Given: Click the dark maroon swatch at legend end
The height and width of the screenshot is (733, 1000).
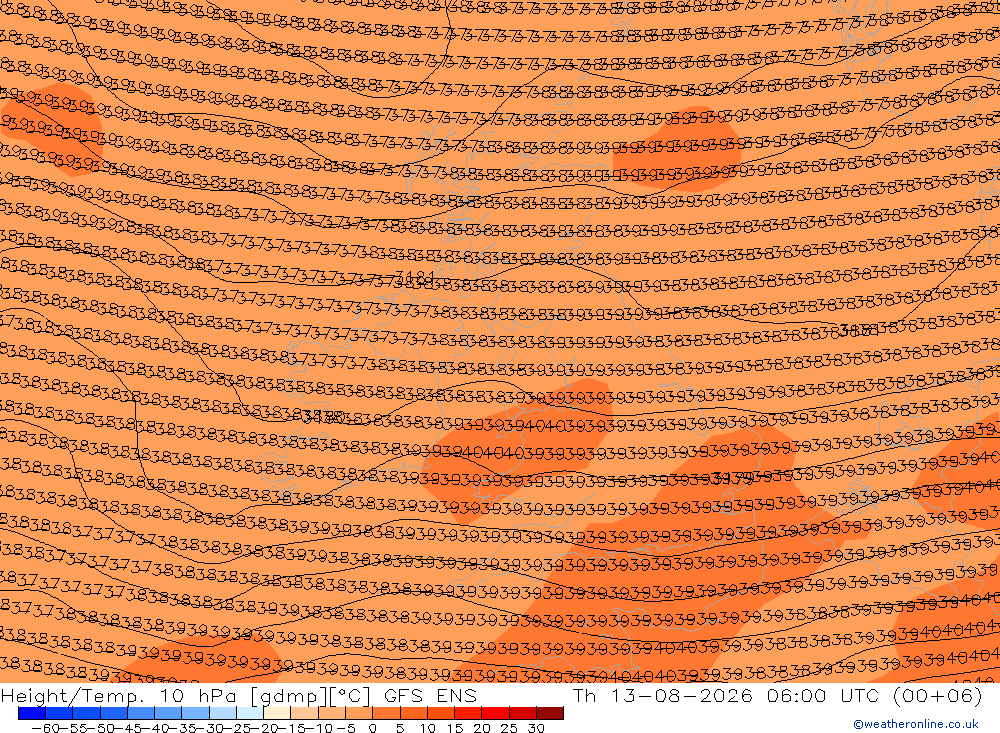Looking at the screenshot, I should (x=550, y=713).
